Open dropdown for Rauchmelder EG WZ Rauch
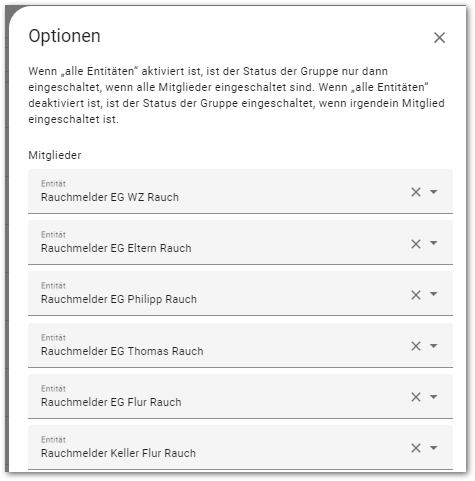 click(433, 192)
